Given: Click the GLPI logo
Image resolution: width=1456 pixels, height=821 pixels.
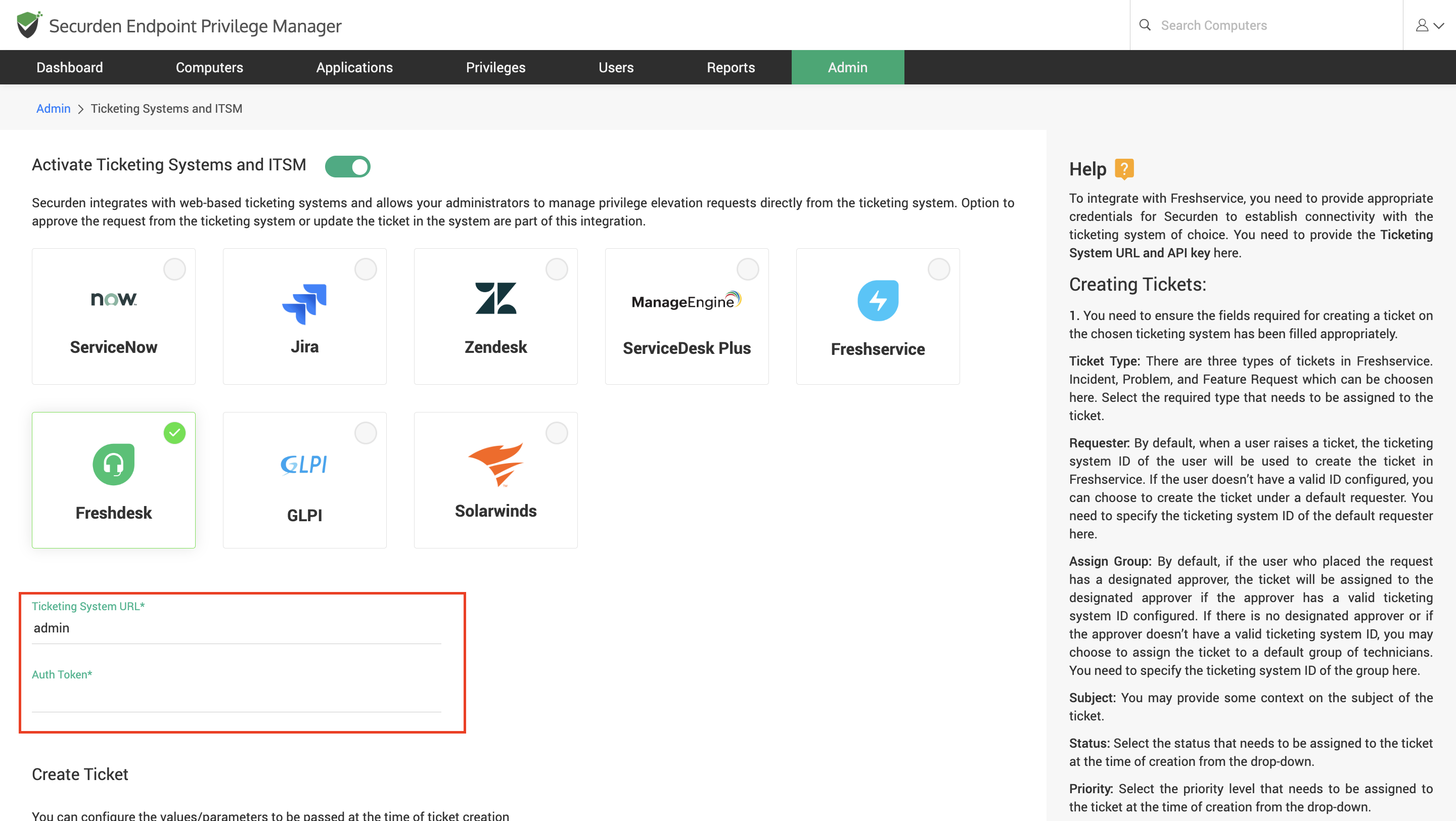Looking at the screenshot, I should tap(304, 465).
